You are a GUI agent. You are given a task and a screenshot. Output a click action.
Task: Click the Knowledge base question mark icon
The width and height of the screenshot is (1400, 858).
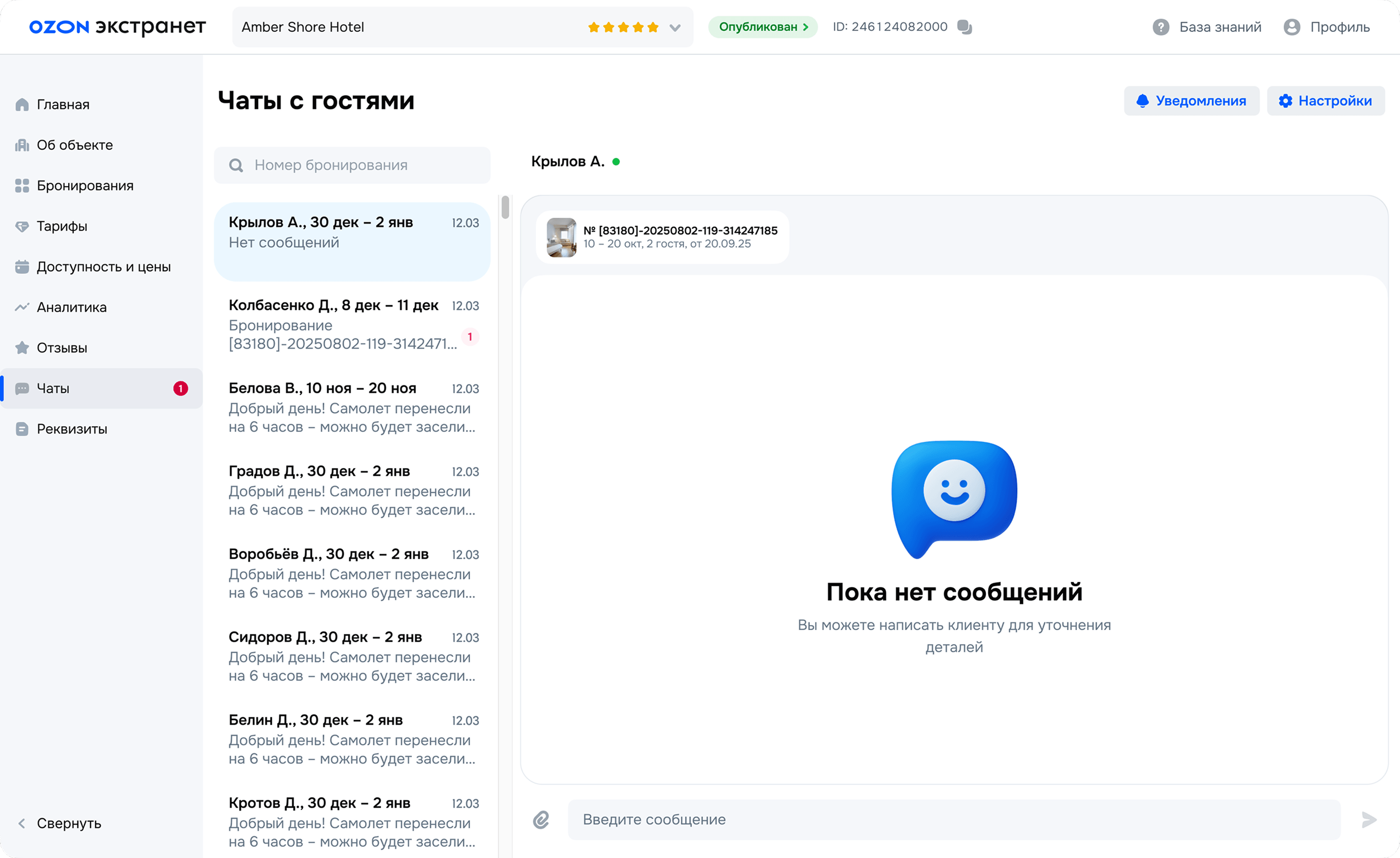coord(1160,27)
